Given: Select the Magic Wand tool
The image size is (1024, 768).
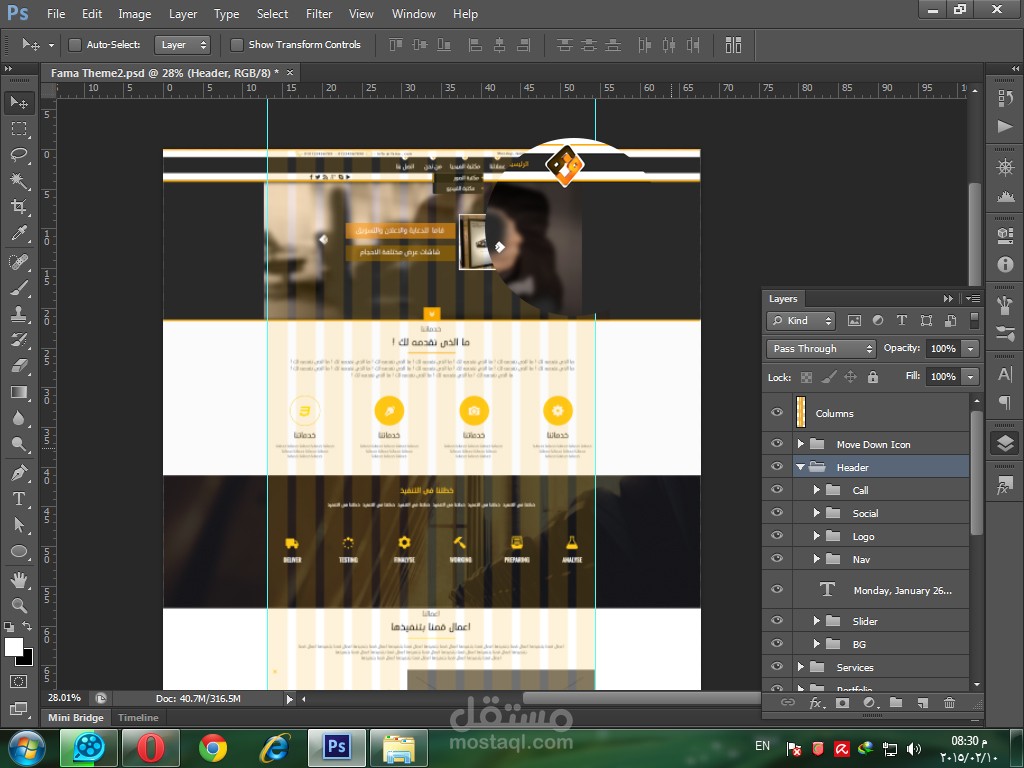Looking at the screenshot, I should coord(19,181).
